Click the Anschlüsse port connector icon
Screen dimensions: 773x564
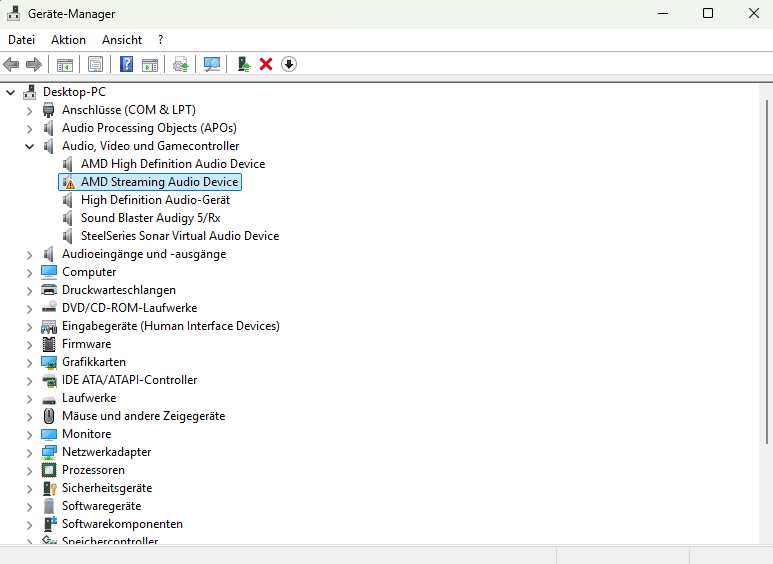(x=48, y=110)
